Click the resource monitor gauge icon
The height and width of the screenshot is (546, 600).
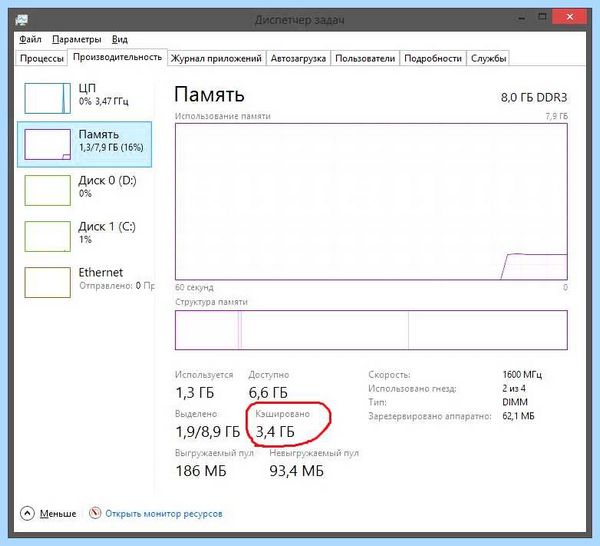pos(95,513)
